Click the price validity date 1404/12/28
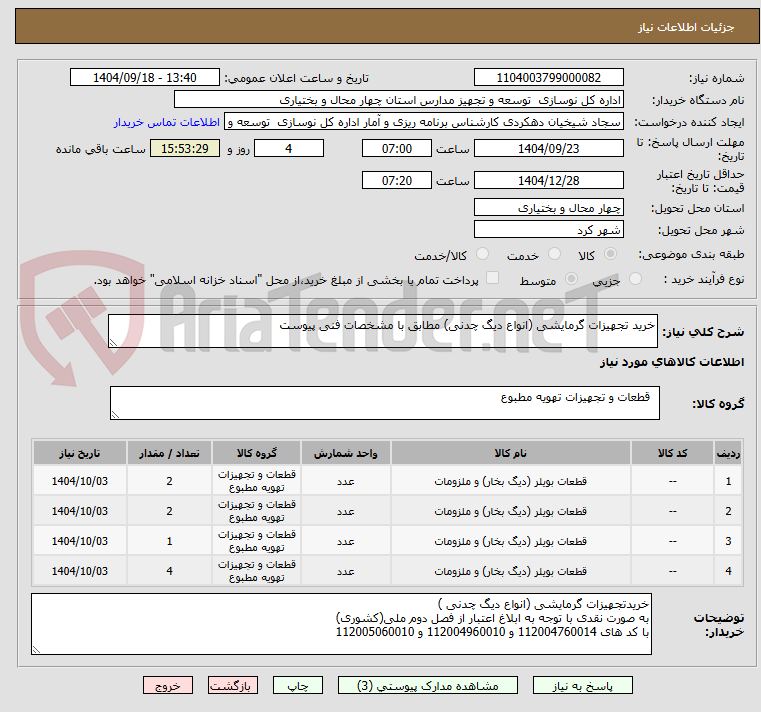 point(548,181)
